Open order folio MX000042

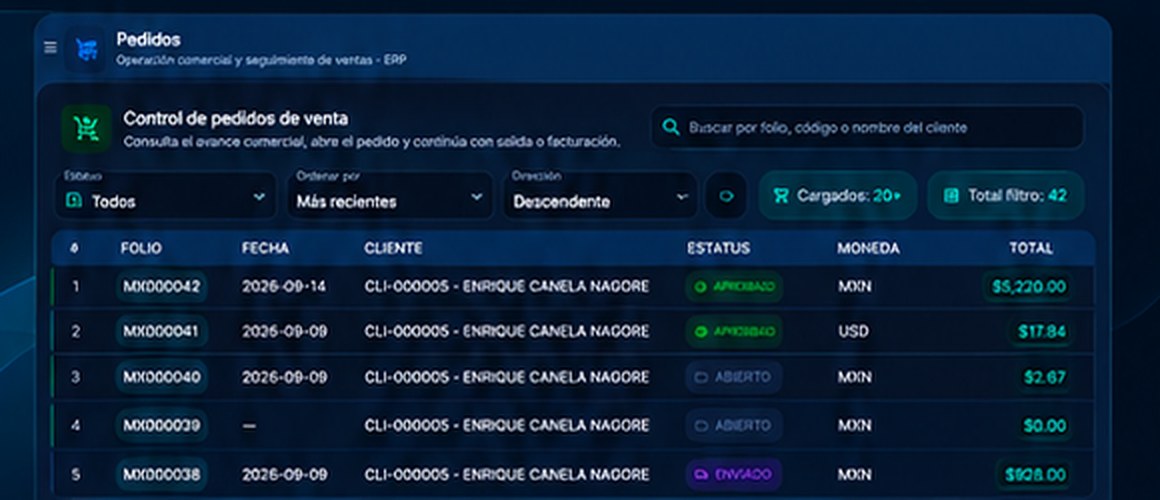(x=161, y=287)
